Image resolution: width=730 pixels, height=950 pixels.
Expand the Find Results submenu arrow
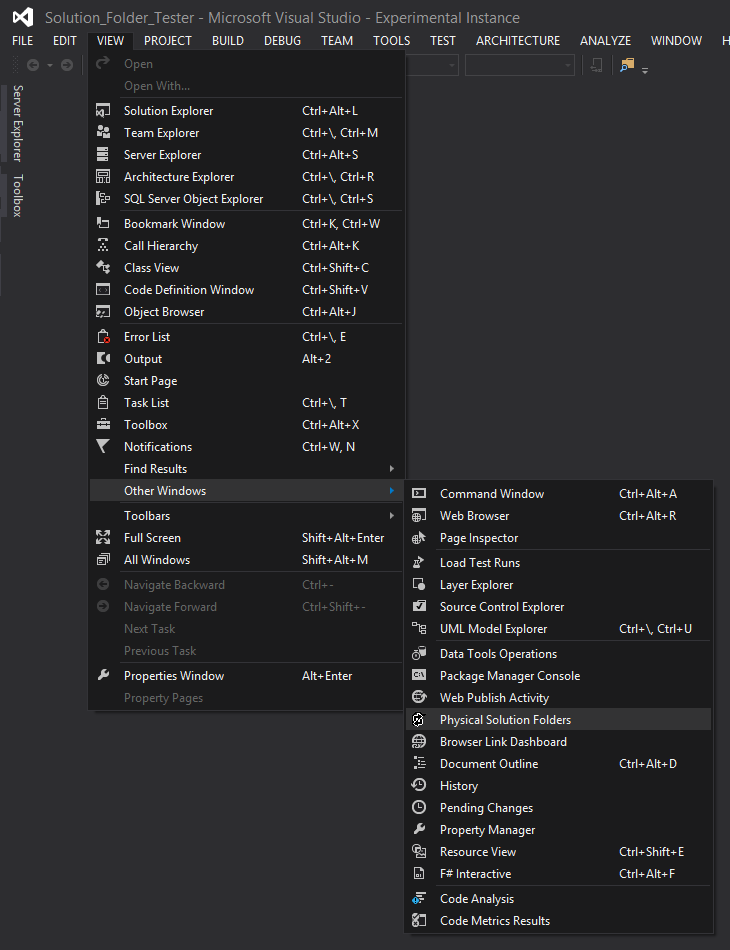click(392, 468)
